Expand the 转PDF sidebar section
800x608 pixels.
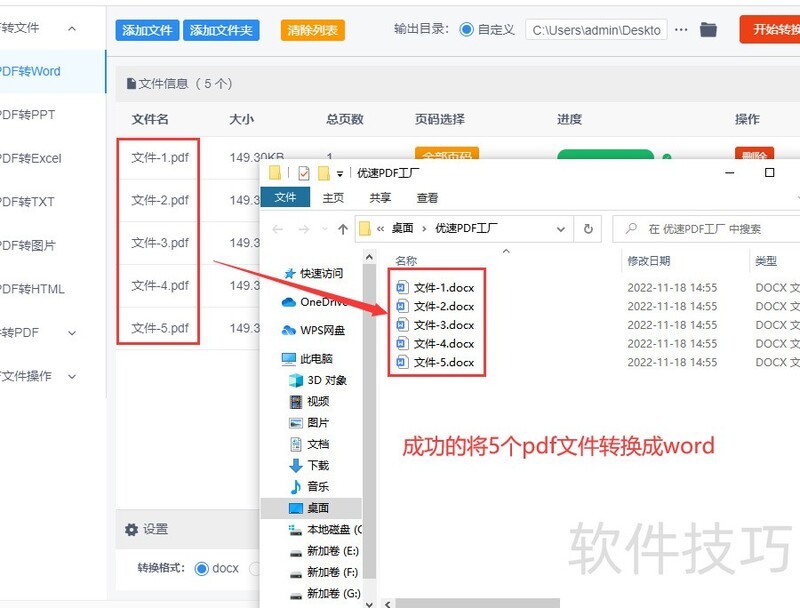(x=72, y=333)
